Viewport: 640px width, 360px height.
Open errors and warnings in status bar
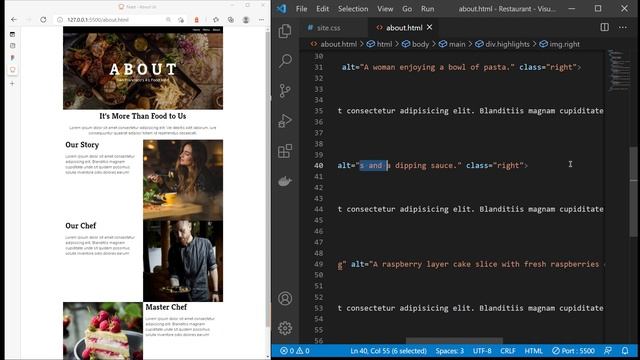pyautogui.click(x=295, y=351)
